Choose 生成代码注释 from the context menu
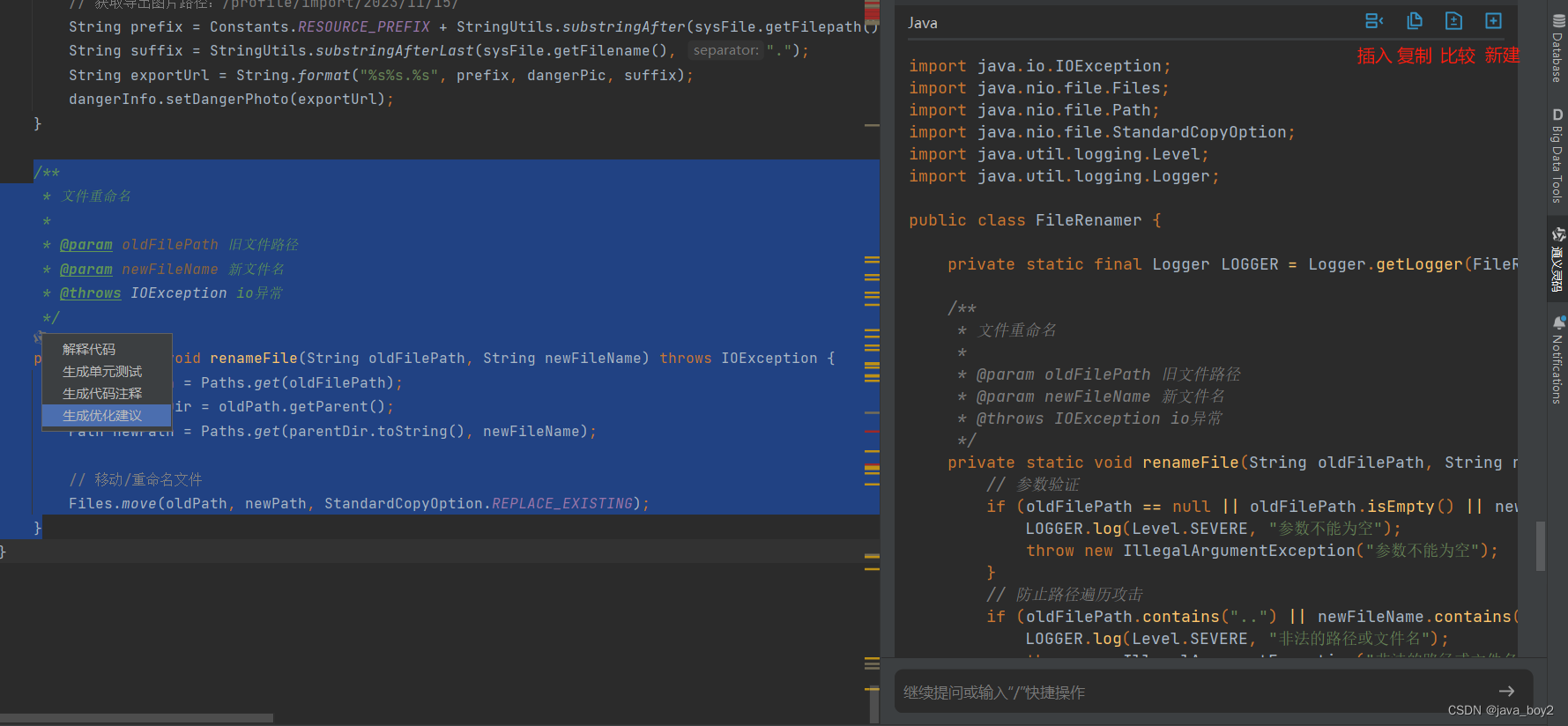Image resolution: width=1568 pixels, height=726 pixels. point(107,394)
